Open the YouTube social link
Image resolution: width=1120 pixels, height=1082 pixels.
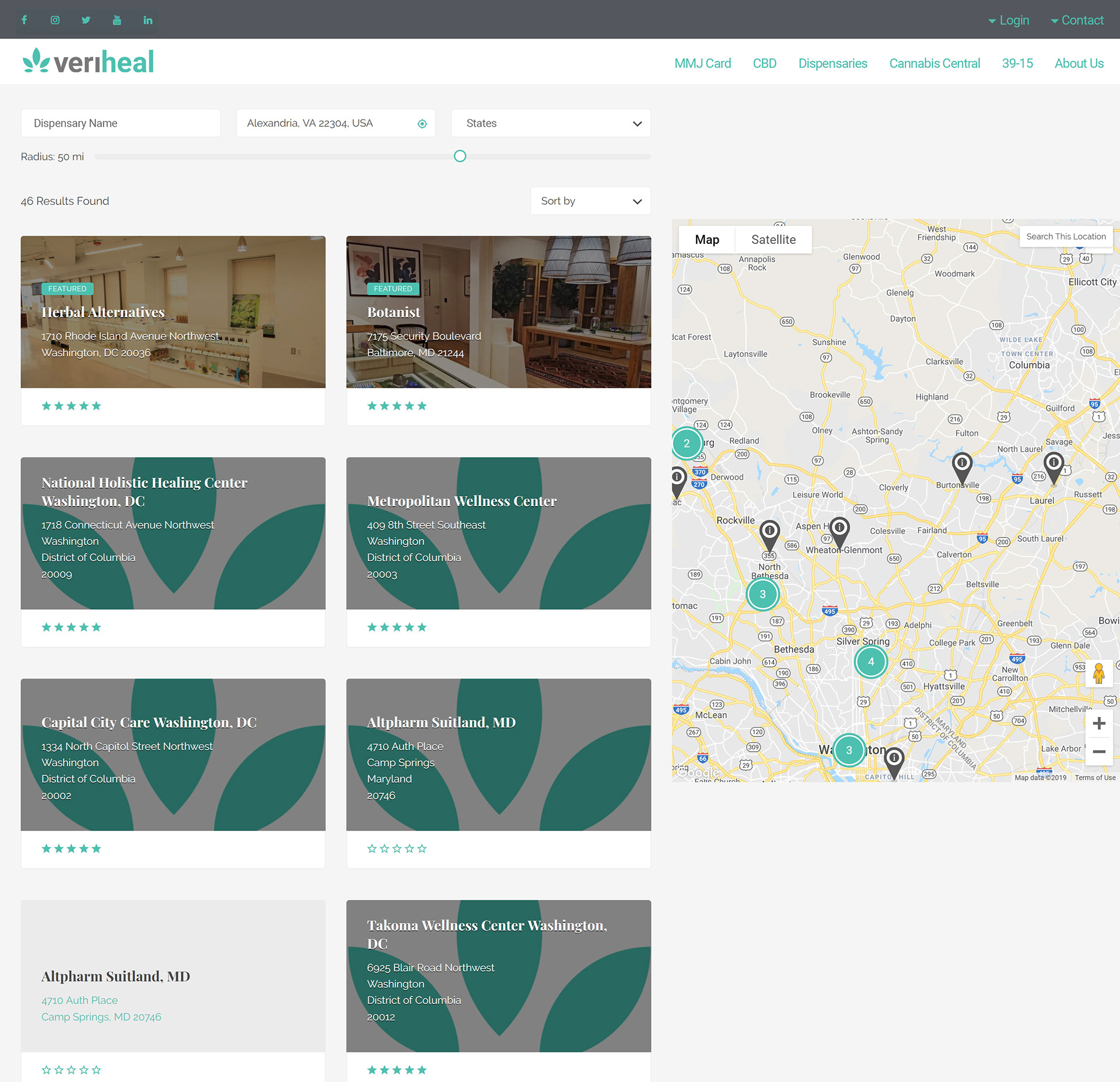(x=117, y=20)
